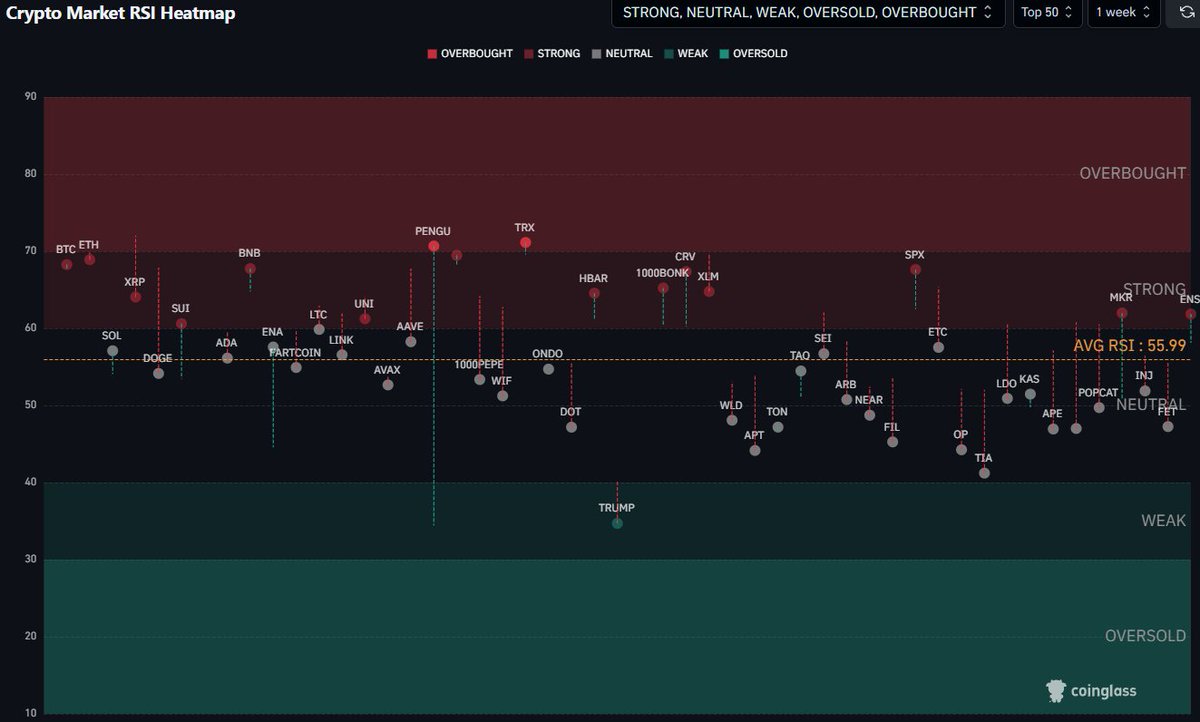The height and width of the screenshot is (722, 1200).
Task: Select the AVAX data point
Action: pos(388,385)
